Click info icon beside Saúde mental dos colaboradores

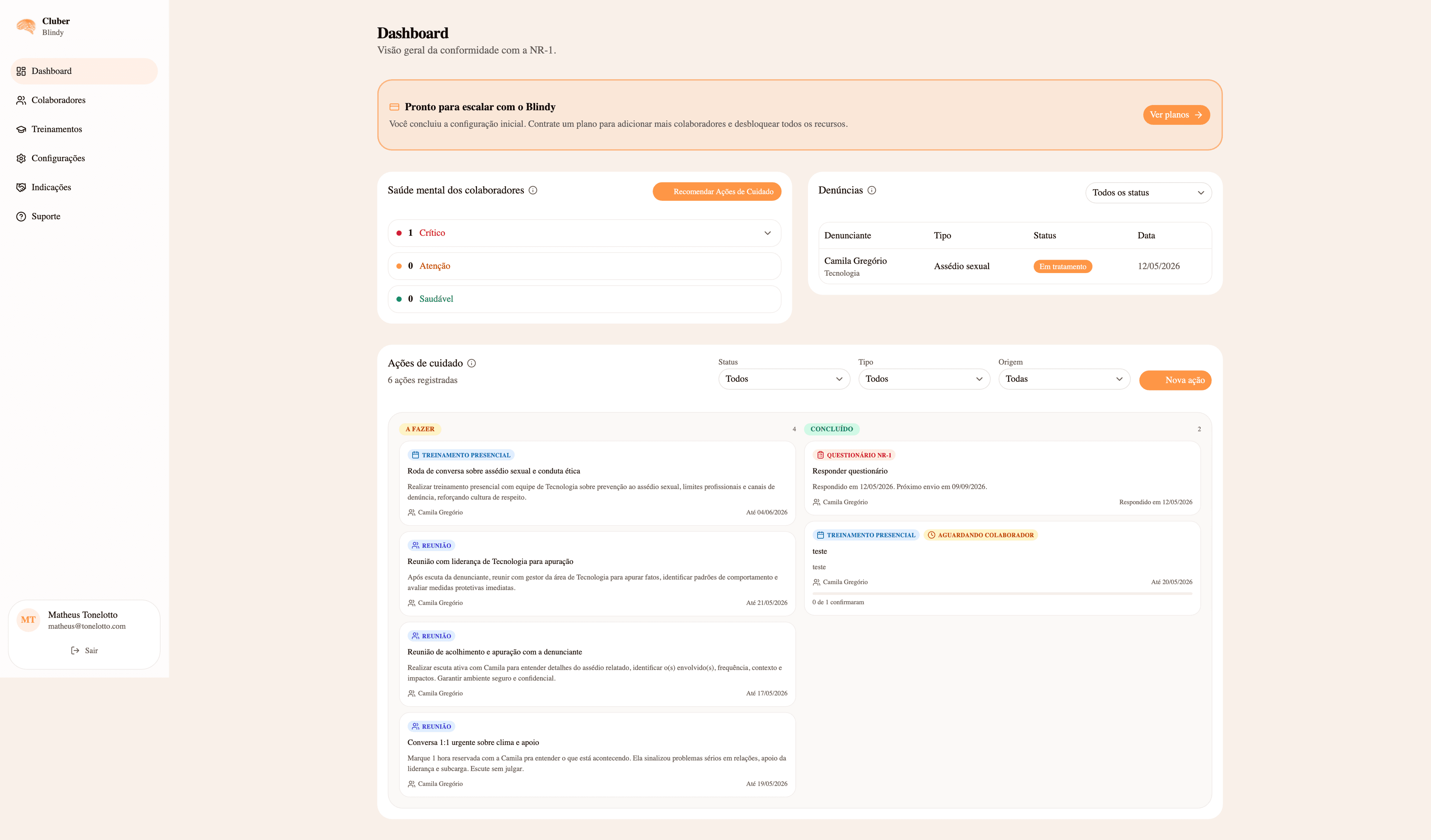pos(533,190)
